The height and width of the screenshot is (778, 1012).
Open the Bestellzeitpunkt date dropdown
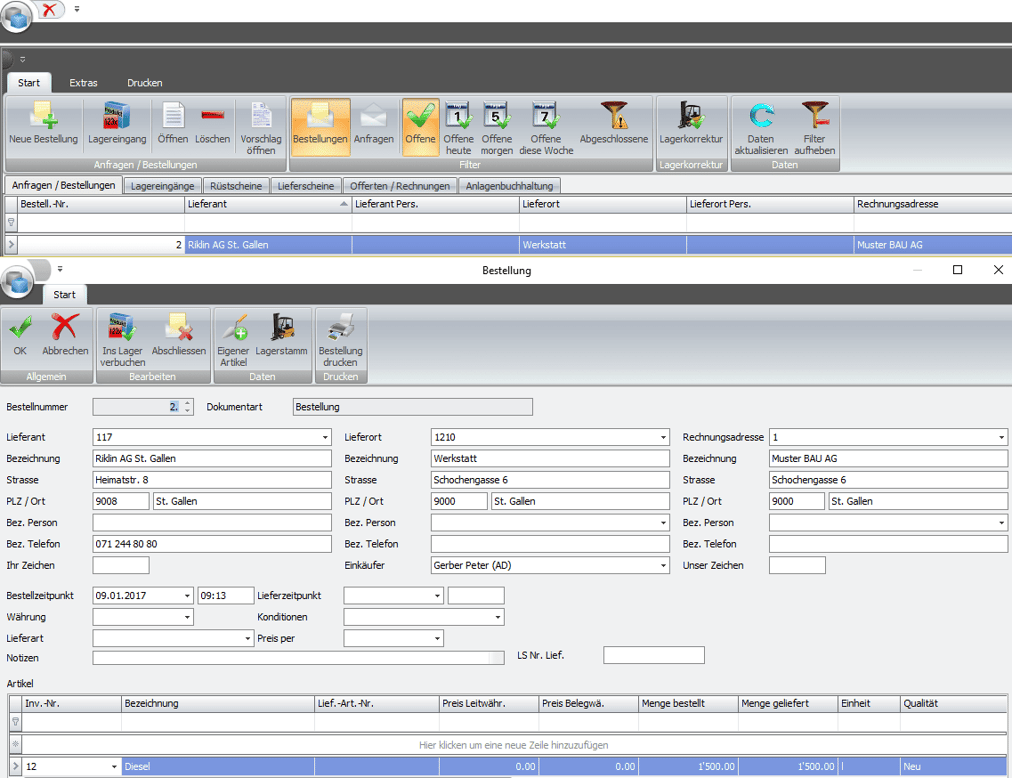coord(187,595)
